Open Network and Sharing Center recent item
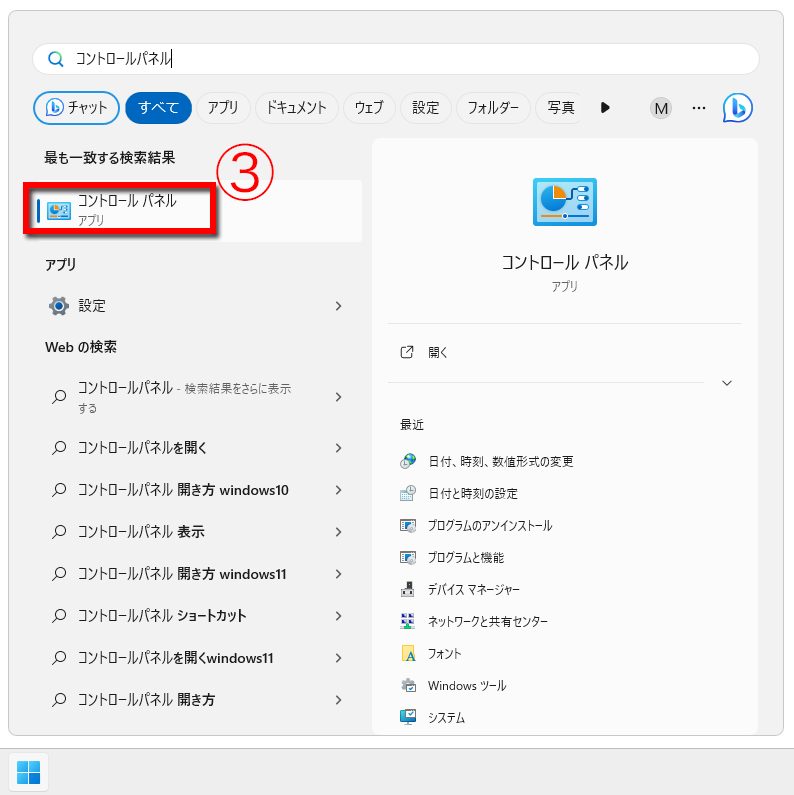794x795 pixels. pos(487,622)
